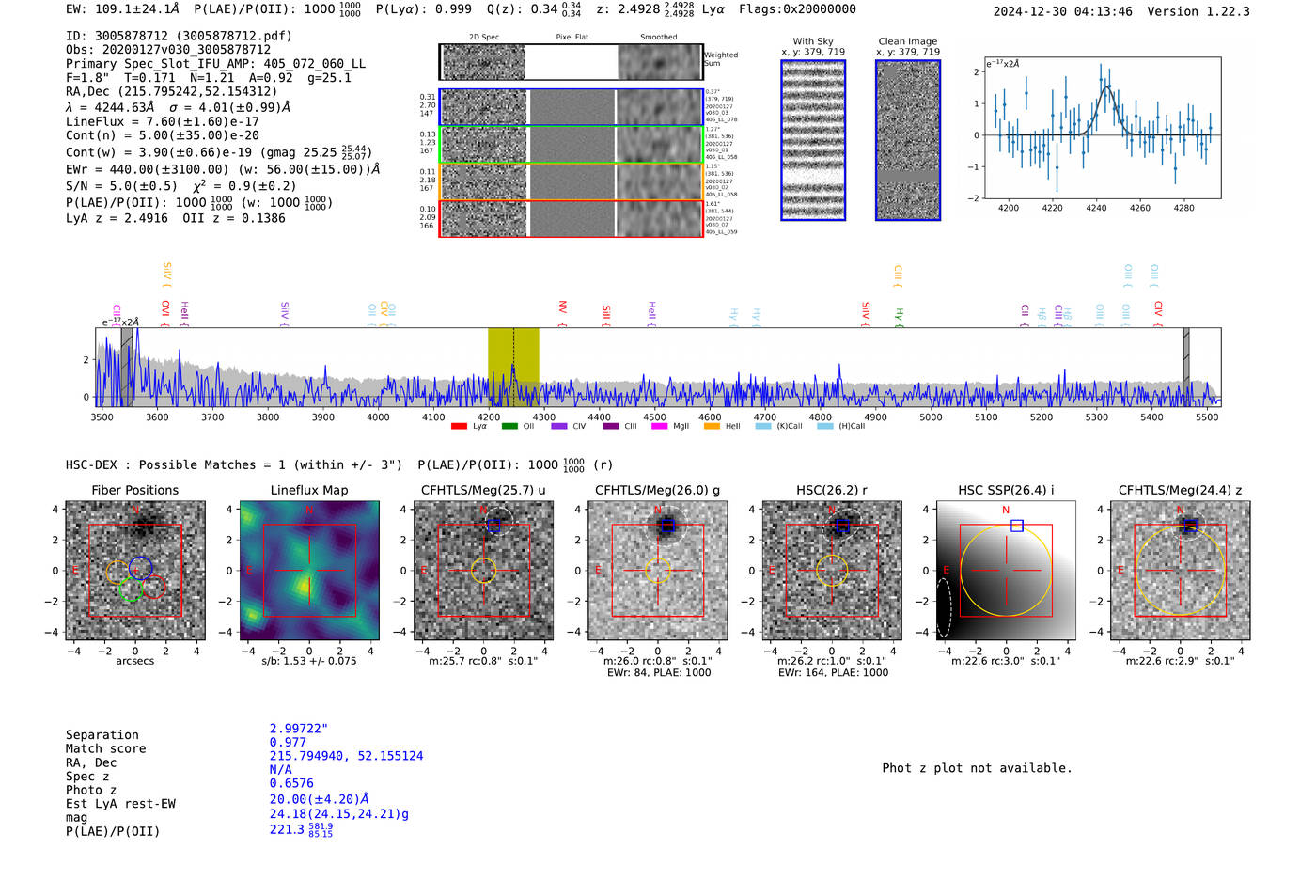The image size is (1316, 896).
Task: Click the EWr: 164, PLAE: 1000 caption
Action: [x=833, y=672]
